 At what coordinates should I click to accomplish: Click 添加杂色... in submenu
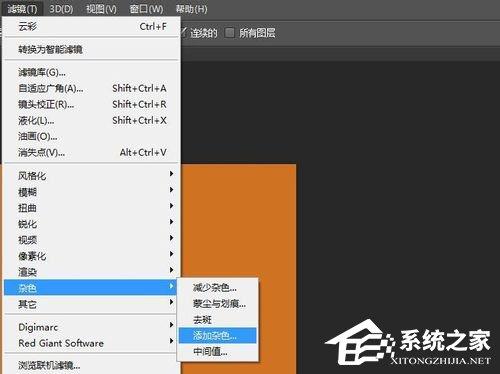click(x=218, y=335)
